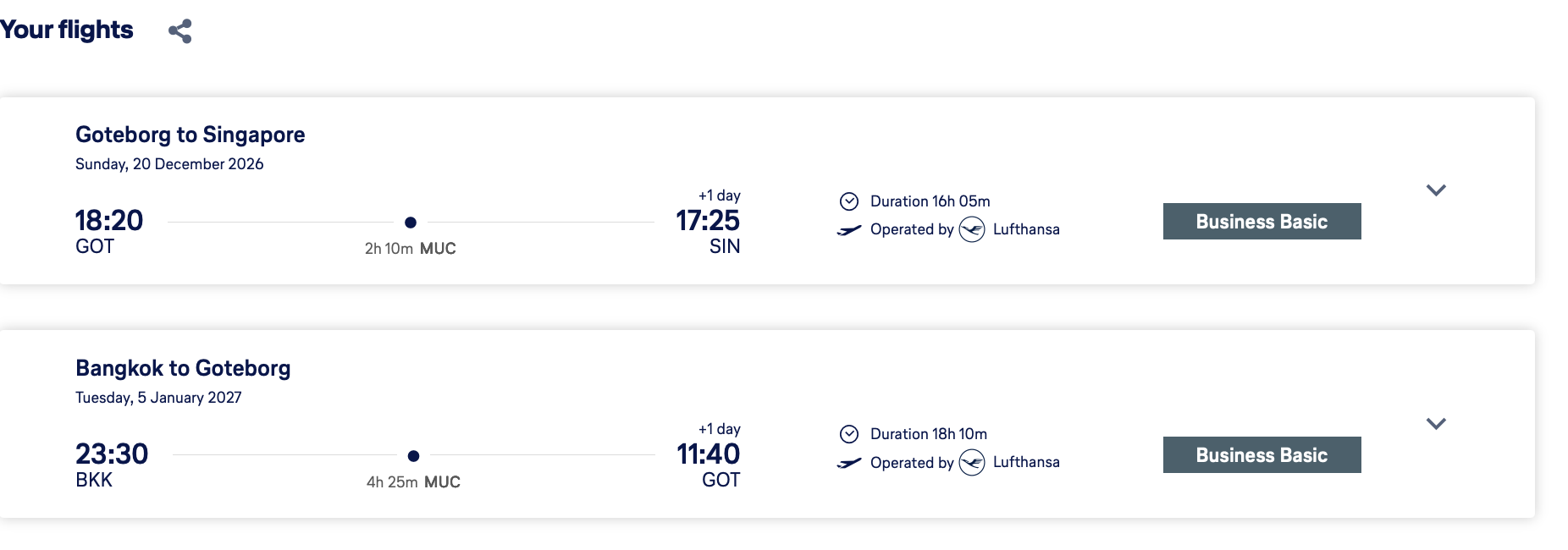Viewport: 1568px width, 550px height.
Task: Click the stopover dot above 4h 25m MUC
Action: coord(413,456)
